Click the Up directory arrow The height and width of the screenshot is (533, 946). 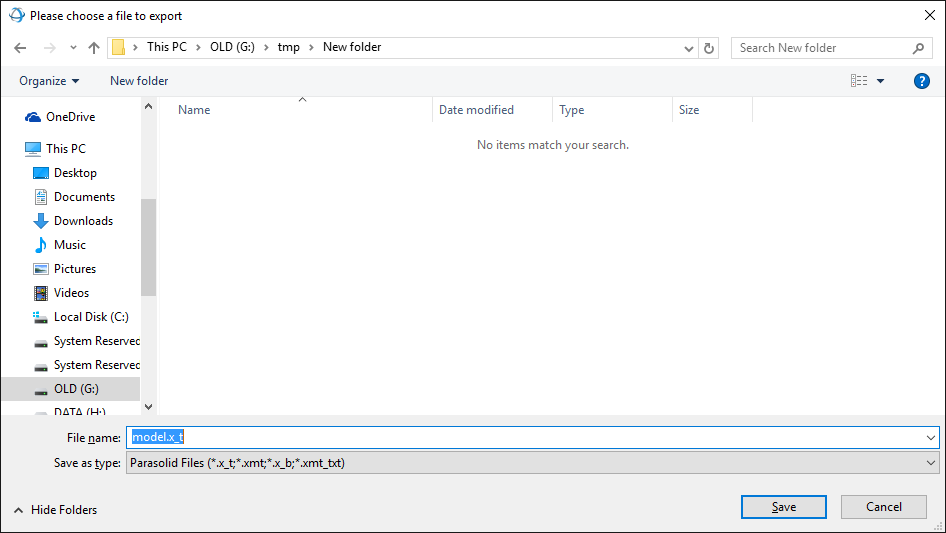94,48
